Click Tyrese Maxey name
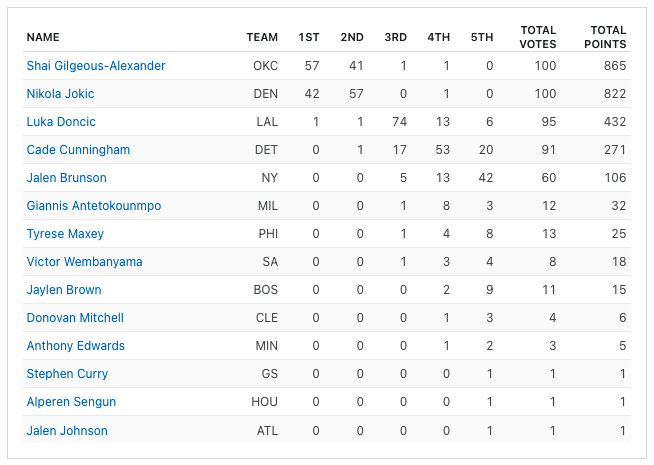Viewport: 654px width, 465px height. (65, 234)
